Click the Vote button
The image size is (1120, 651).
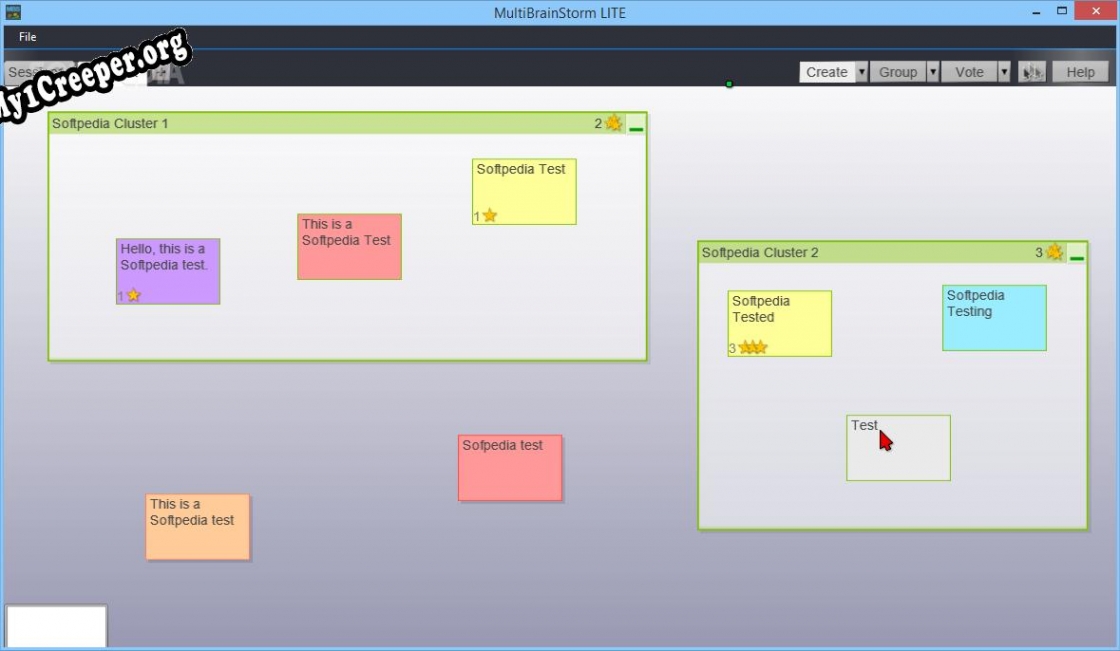(969, 72)
